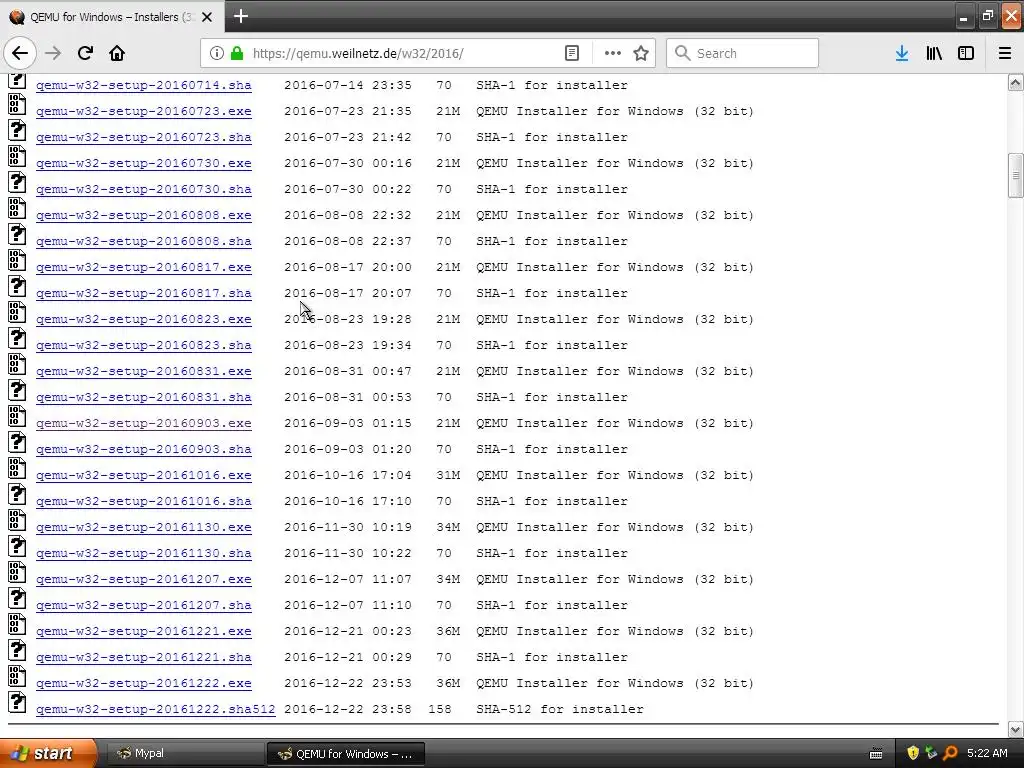Open qemu-w32-setup-20160730.sha link

click(x=144, y=189)
